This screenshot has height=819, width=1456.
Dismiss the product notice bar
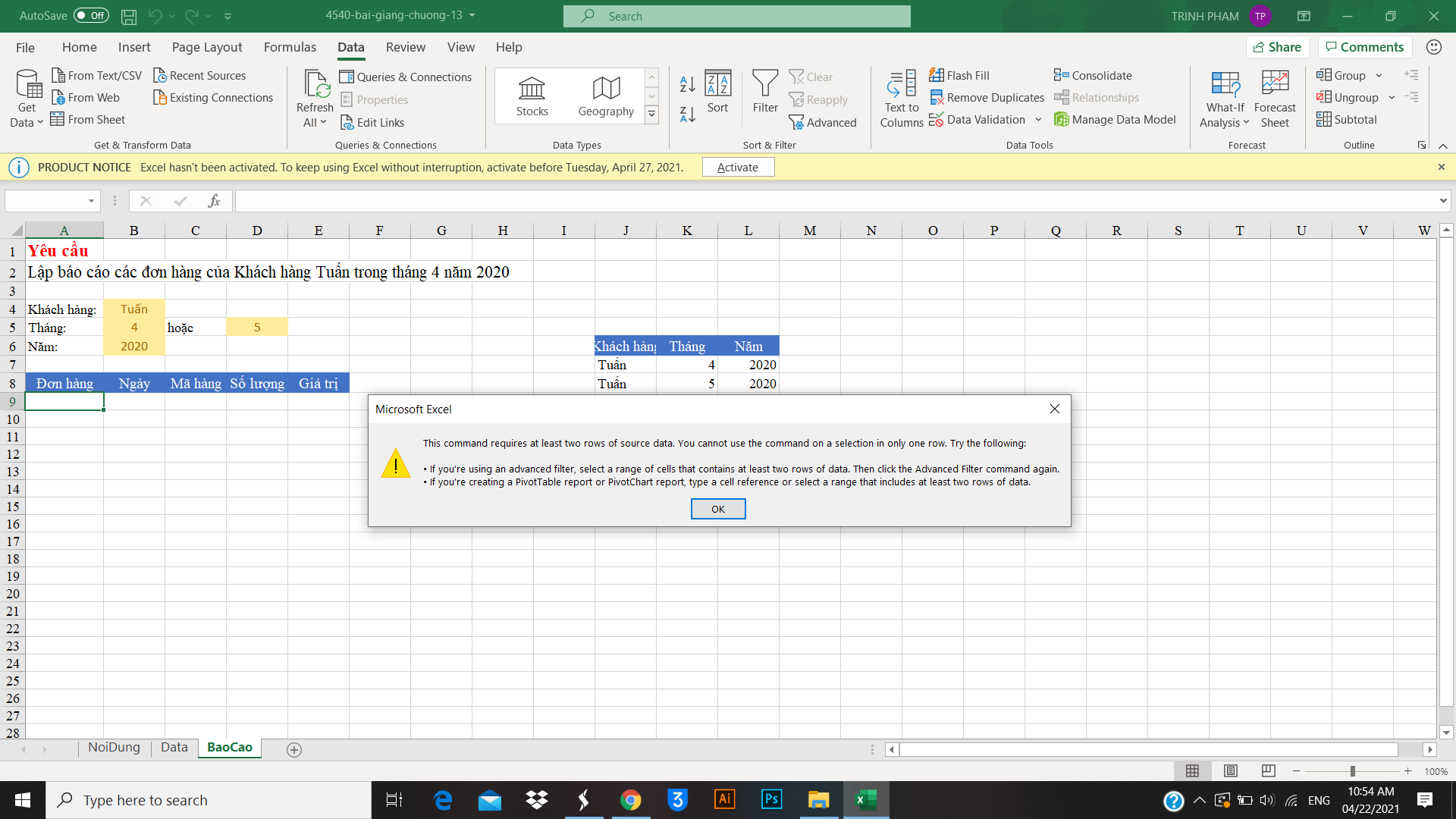point(1442,167)
